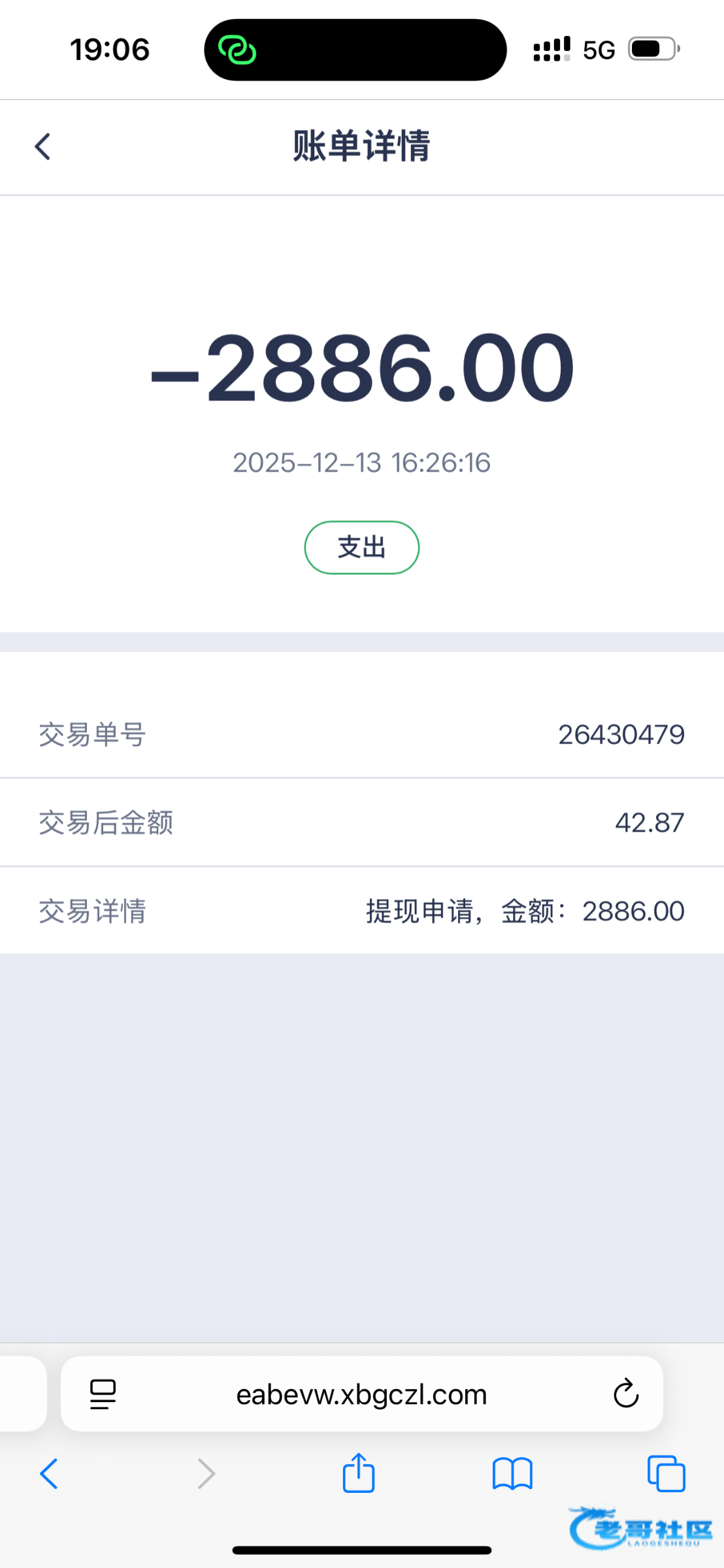Image resolution: width=724 pixels, height=1568 pixels.
Task: Tap the eabevw.xbgczl.com address field
Action: [361, 1394]
